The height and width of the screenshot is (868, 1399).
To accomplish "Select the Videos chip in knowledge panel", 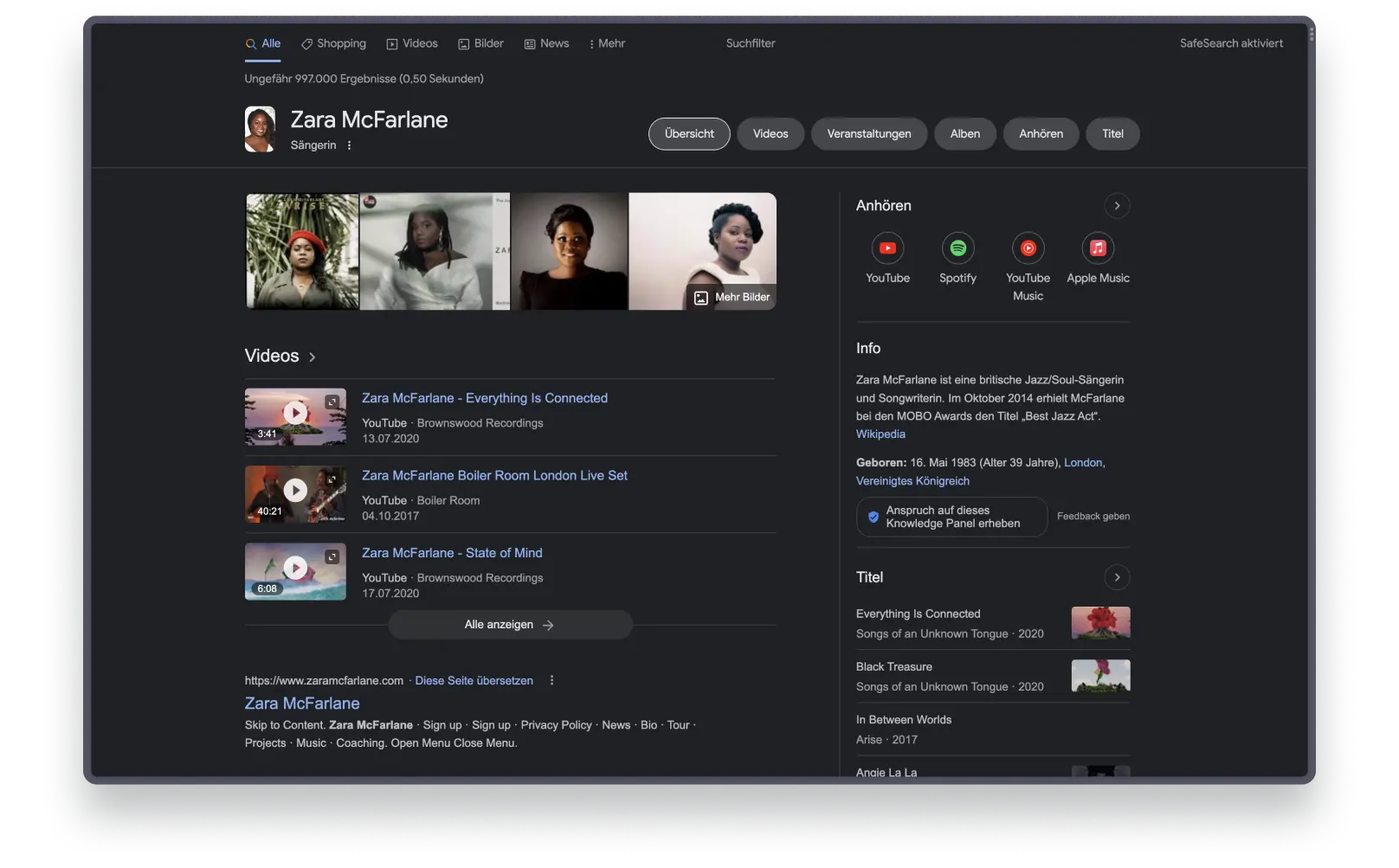I will point(770,134).
